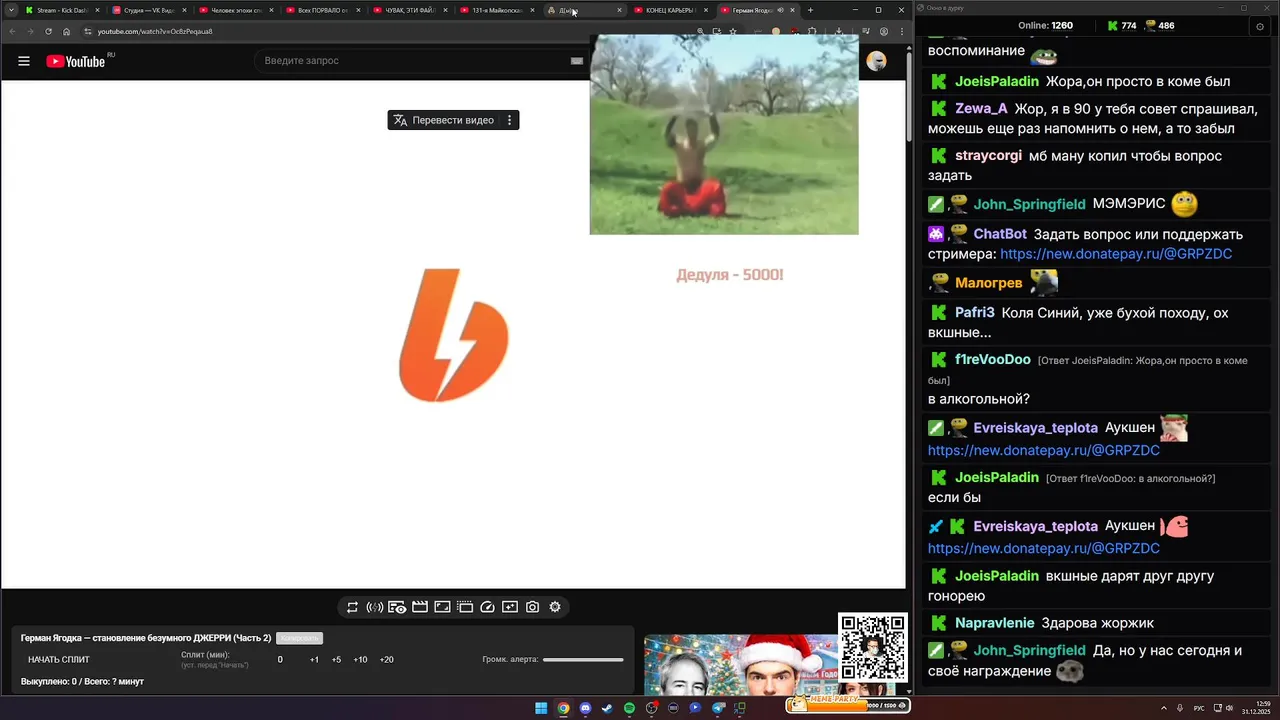Viewport: 1280px width, 720px height.
Task: Click the "Копировать" copy button
Action: pyautogui.click(x=299, y=638)
